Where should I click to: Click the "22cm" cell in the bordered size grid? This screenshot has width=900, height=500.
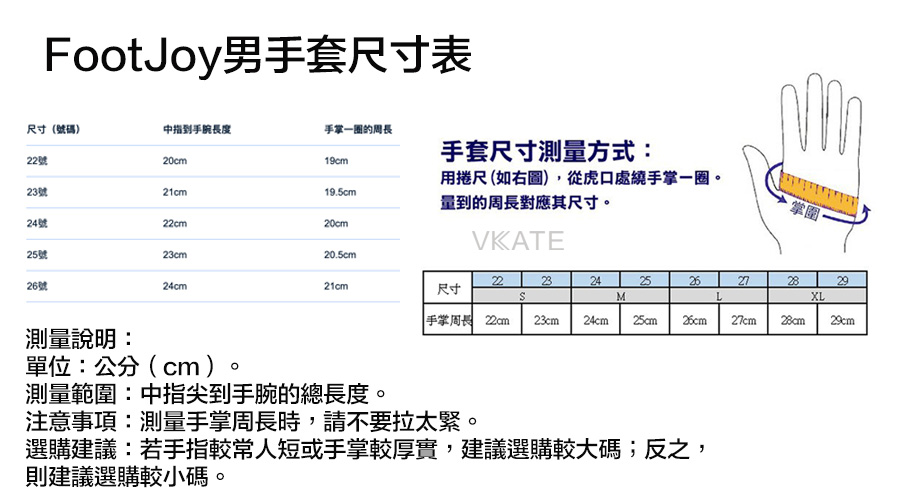pos(497,320)
